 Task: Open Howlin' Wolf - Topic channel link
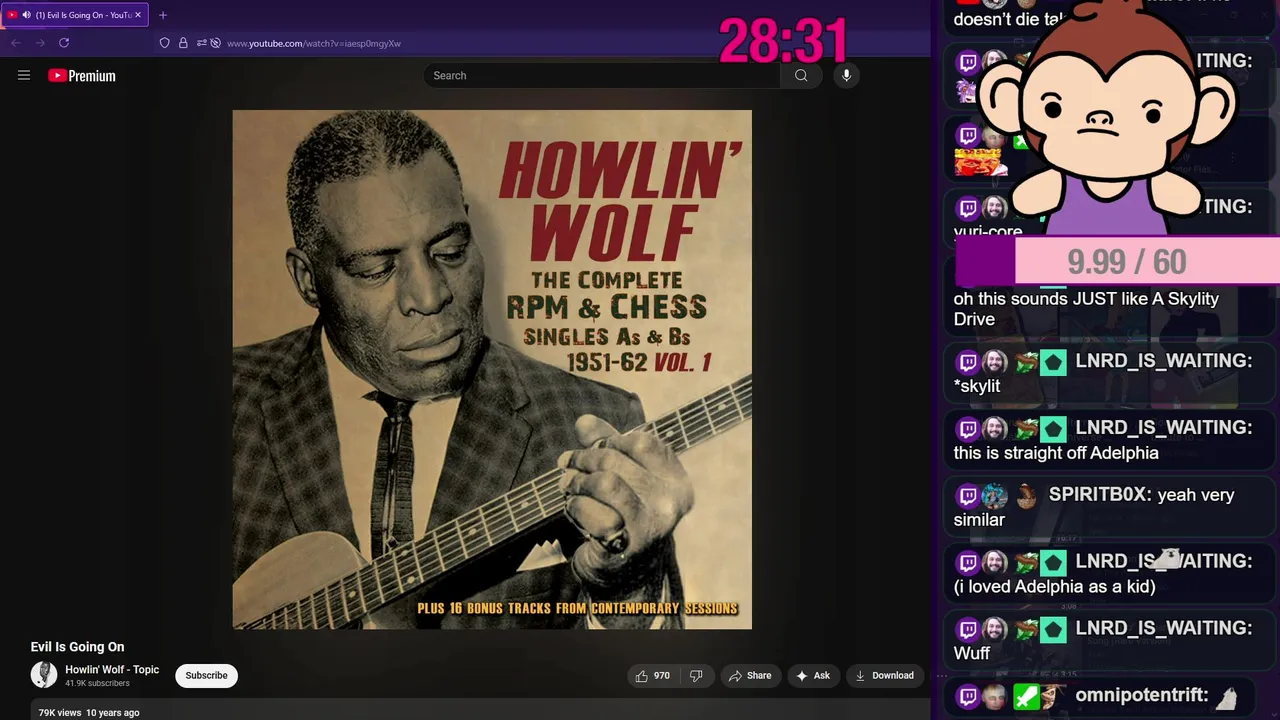112,670
